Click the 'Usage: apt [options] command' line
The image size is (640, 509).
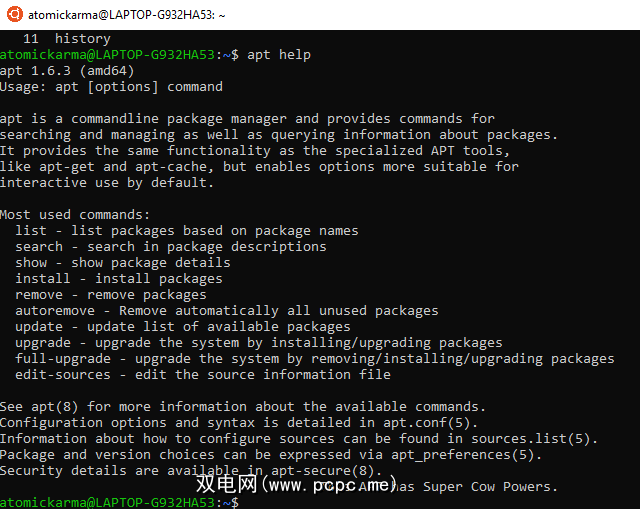click(111, 87)
